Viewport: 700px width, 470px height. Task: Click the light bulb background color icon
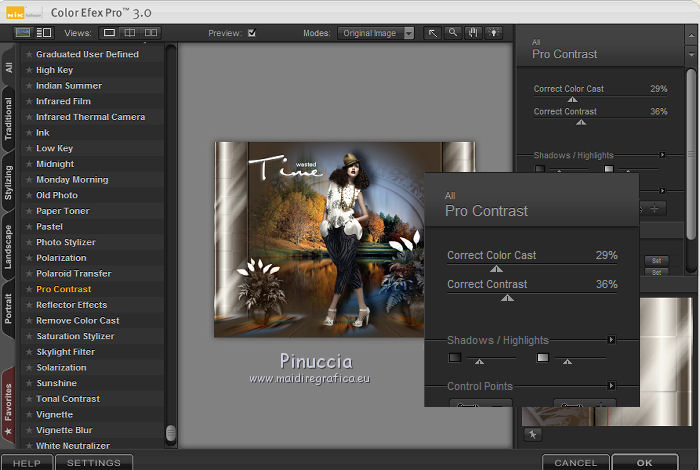[493, 33]
